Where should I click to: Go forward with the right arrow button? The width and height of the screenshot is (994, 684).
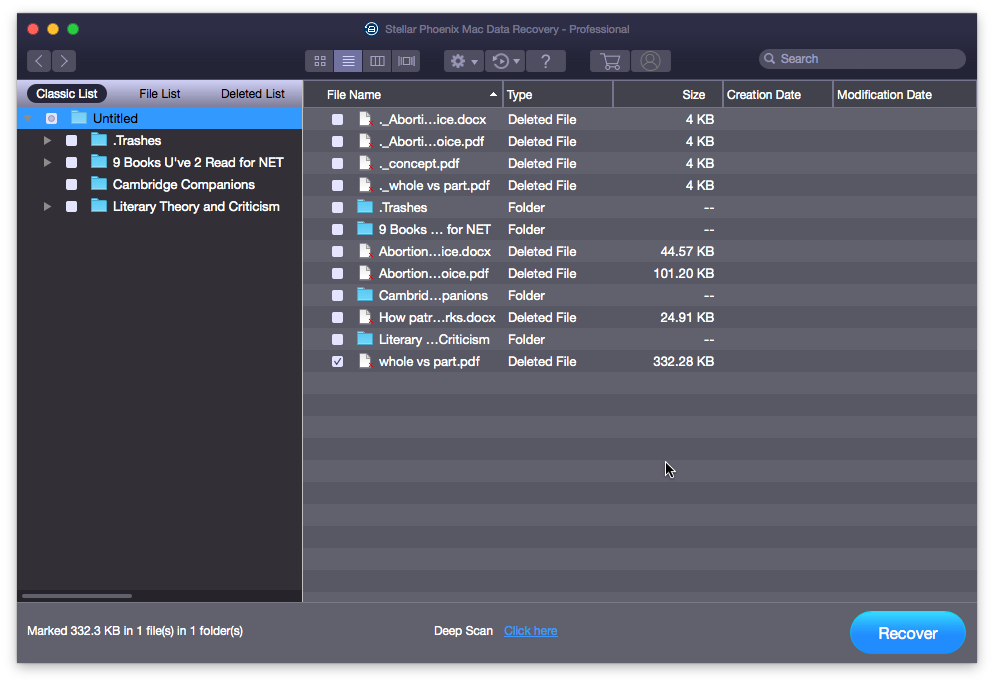64,61
